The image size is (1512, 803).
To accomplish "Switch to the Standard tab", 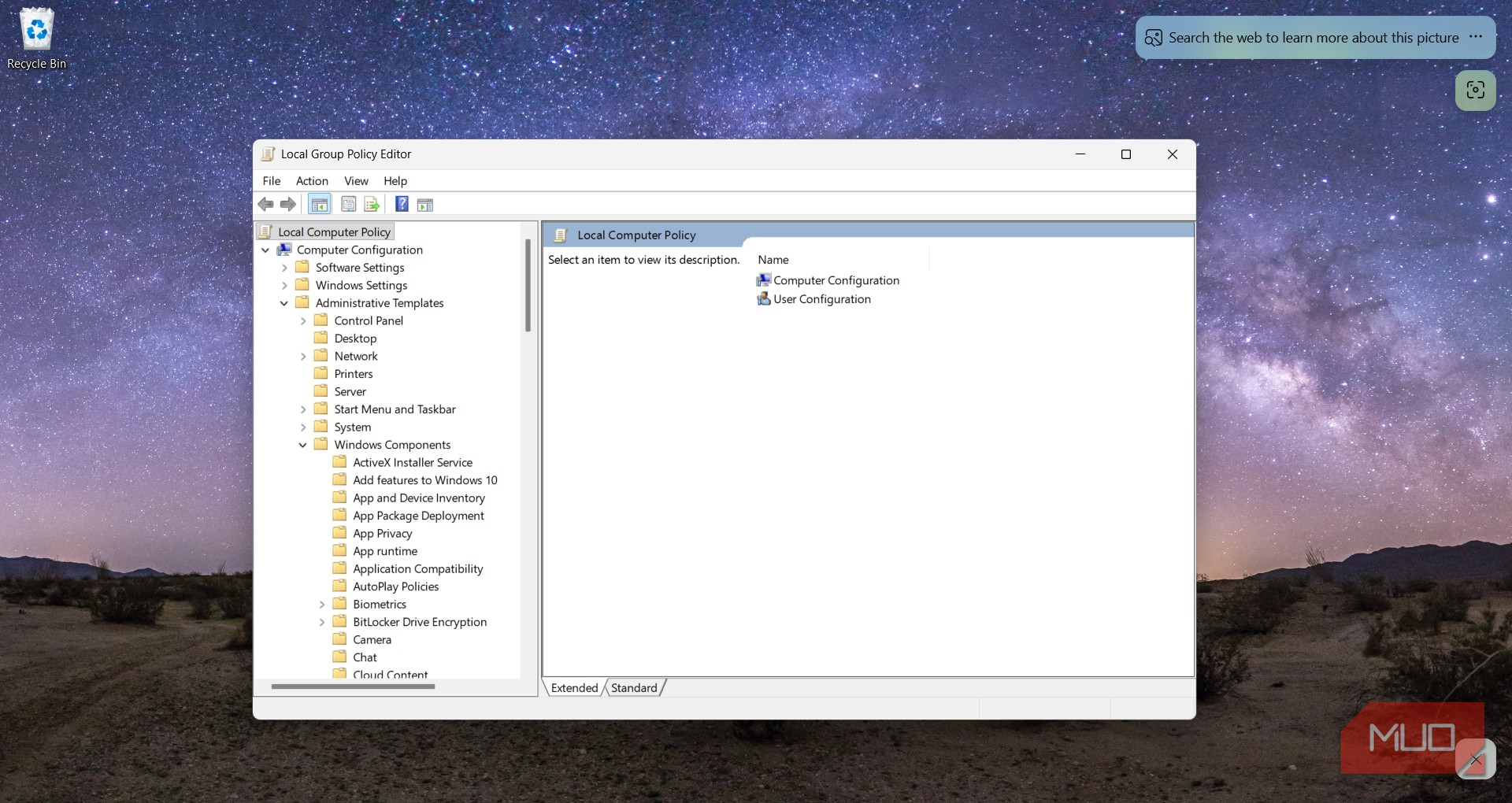I will [x=634, y=688].
